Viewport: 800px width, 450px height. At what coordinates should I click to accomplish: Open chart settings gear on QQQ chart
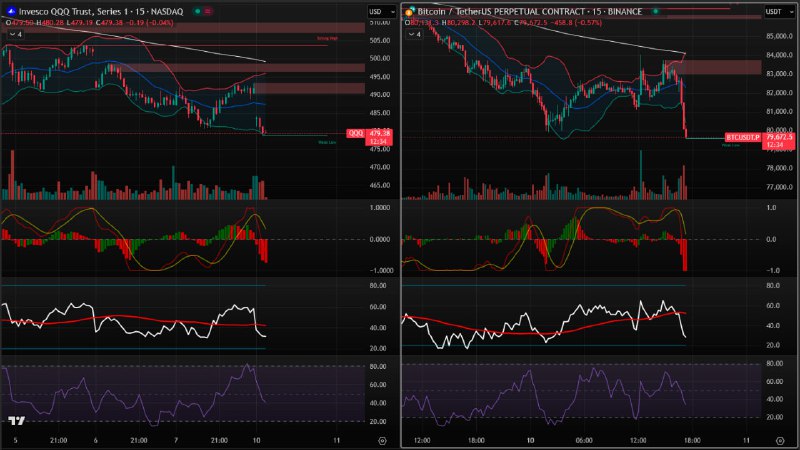[382, 440]
